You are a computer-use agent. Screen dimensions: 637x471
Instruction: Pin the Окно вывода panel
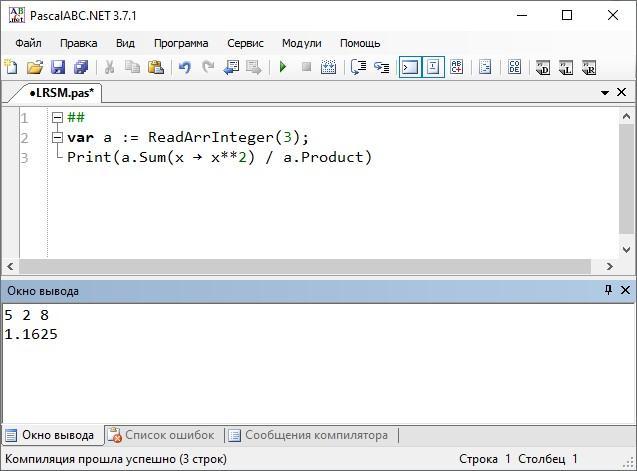point(608,290)
